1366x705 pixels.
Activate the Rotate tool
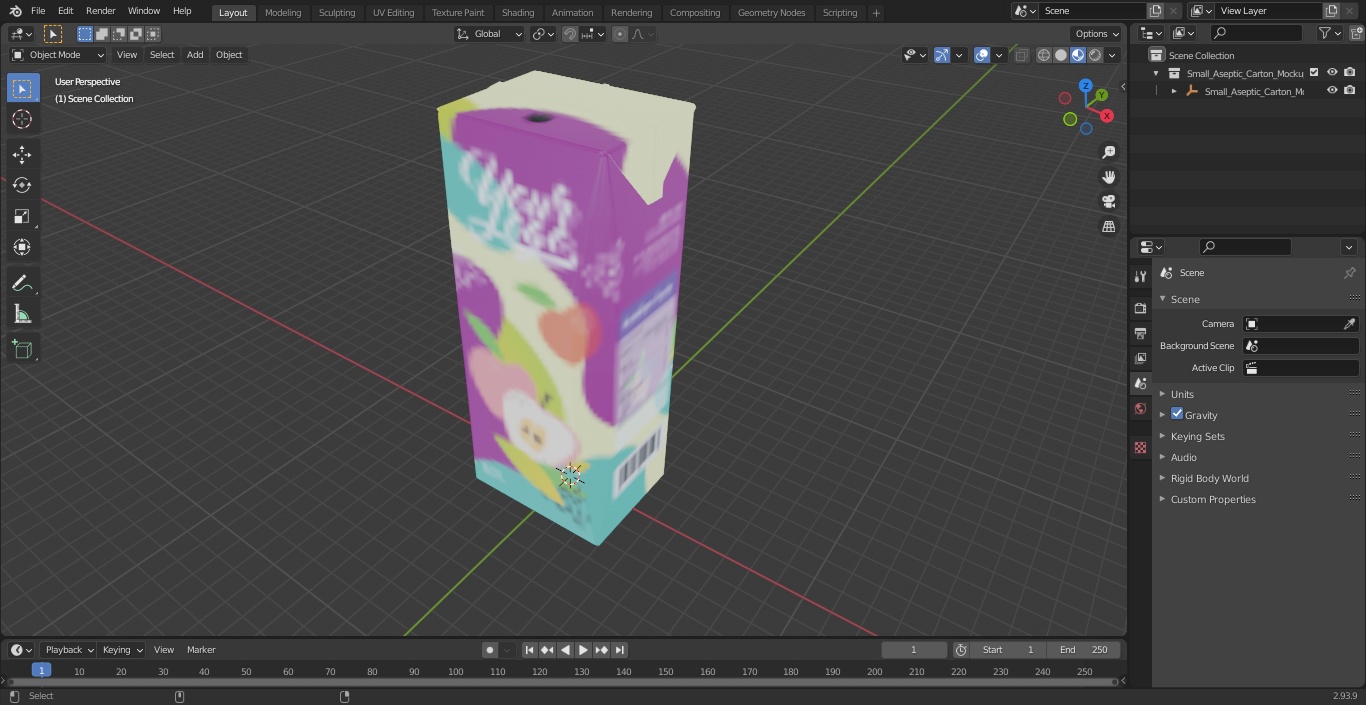pos(22,185)
